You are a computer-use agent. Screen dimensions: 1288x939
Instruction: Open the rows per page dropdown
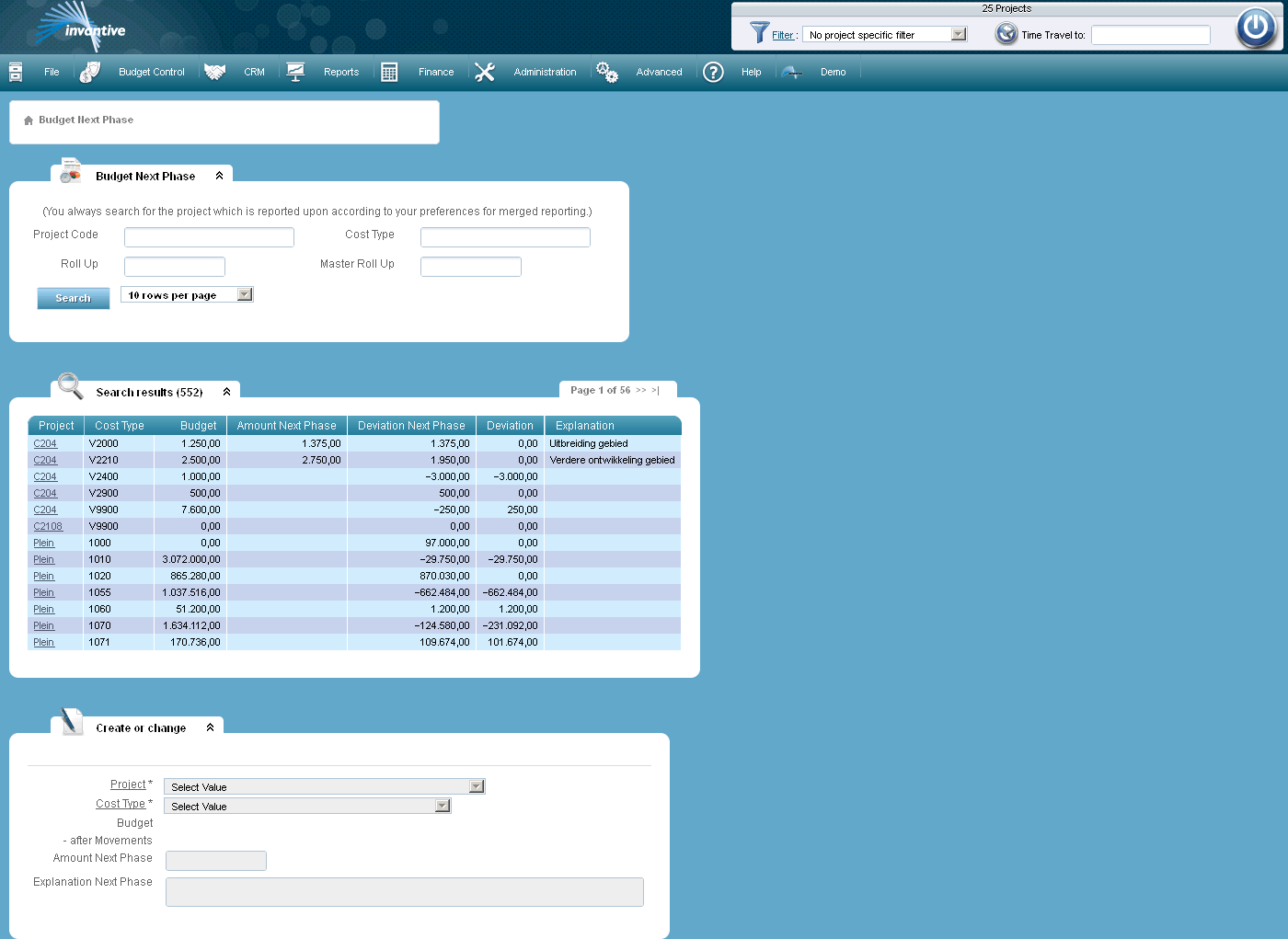click(244, 294)
